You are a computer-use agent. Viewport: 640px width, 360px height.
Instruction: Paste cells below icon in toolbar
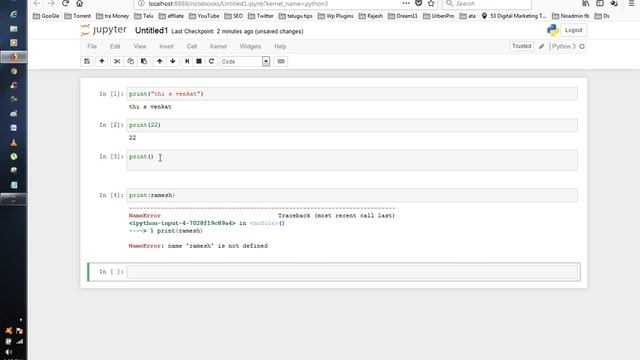click(144, 61)
